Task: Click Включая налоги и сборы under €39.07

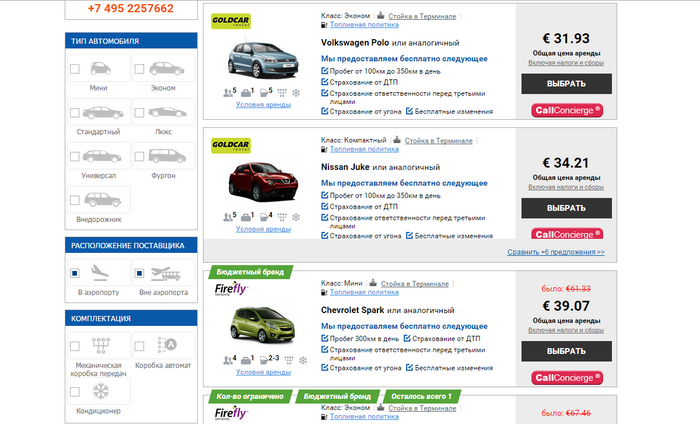Action: 566,330
